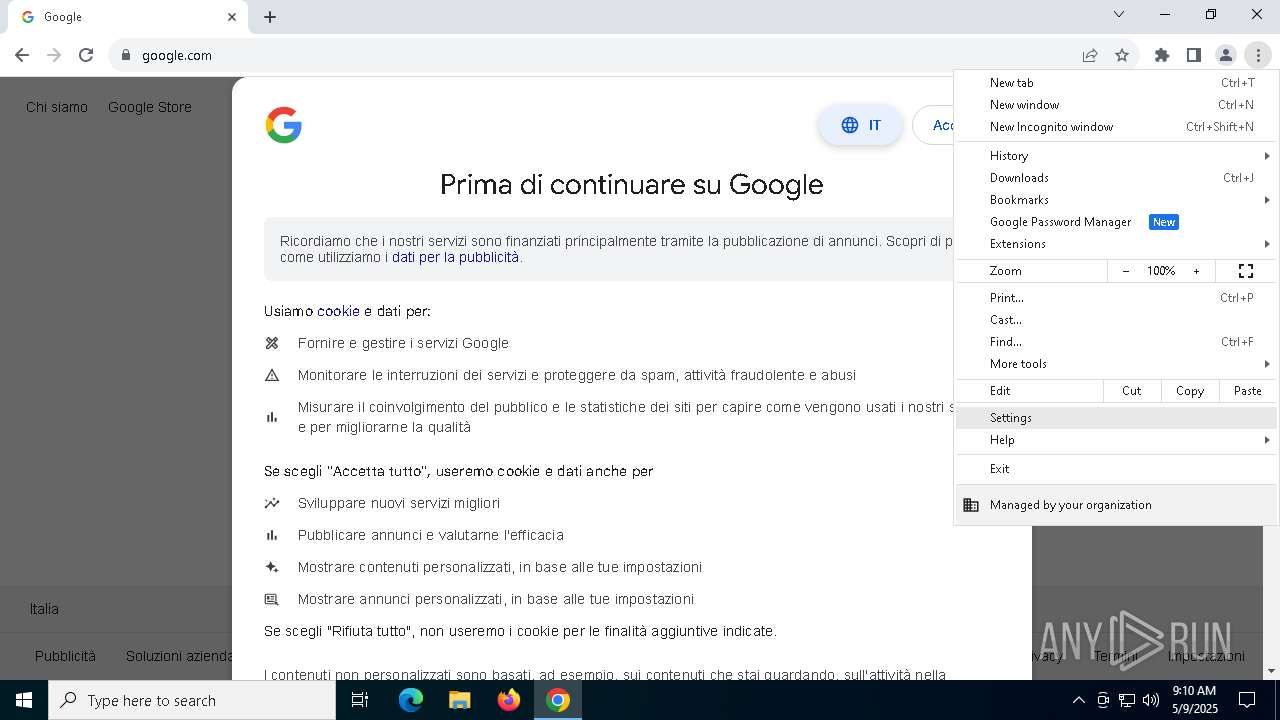This screenshot has width=1280, height=720.
Task: Click the padlock site info icon
Action: pos(126,55)
